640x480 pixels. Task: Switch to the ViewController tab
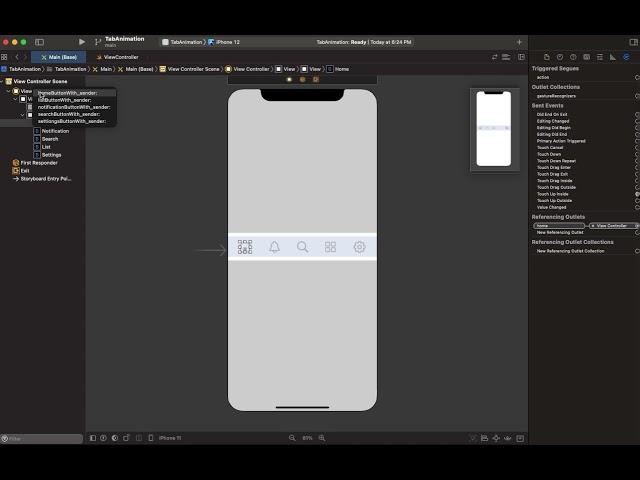click(118, 57)
